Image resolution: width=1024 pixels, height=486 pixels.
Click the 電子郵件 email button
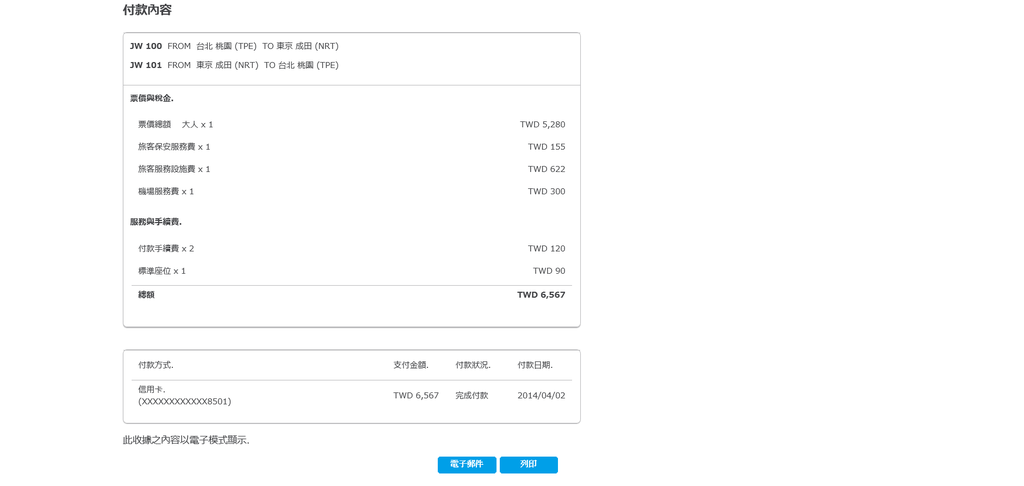(467, 464)
